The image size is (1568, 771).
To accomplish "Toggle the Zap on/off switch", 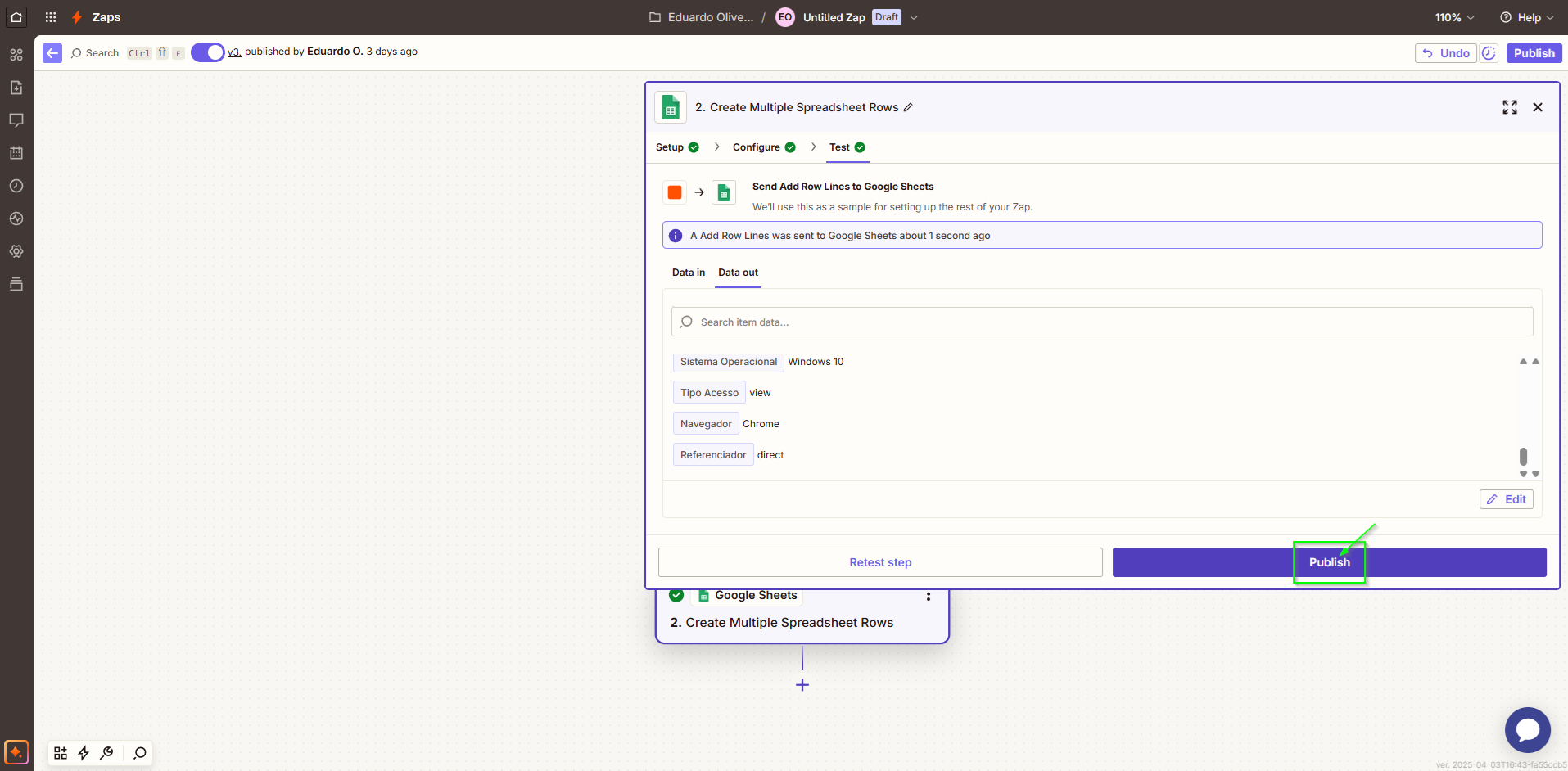I will pos(208,52).
